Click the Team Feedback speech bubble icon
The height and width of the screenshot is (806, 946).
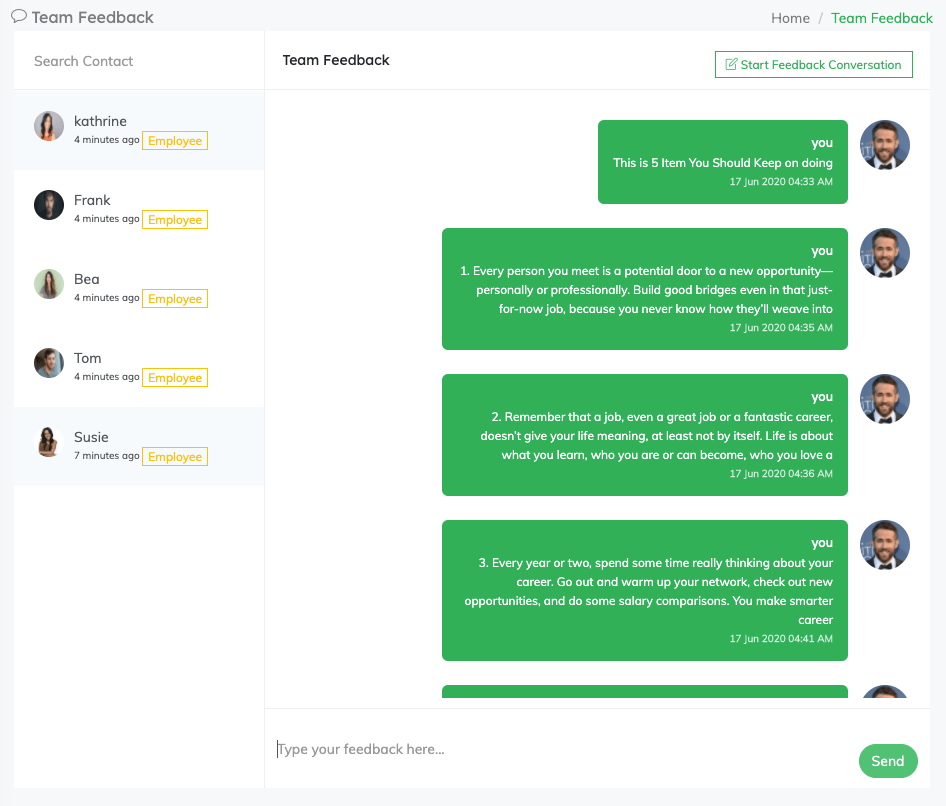coord(19,16)
